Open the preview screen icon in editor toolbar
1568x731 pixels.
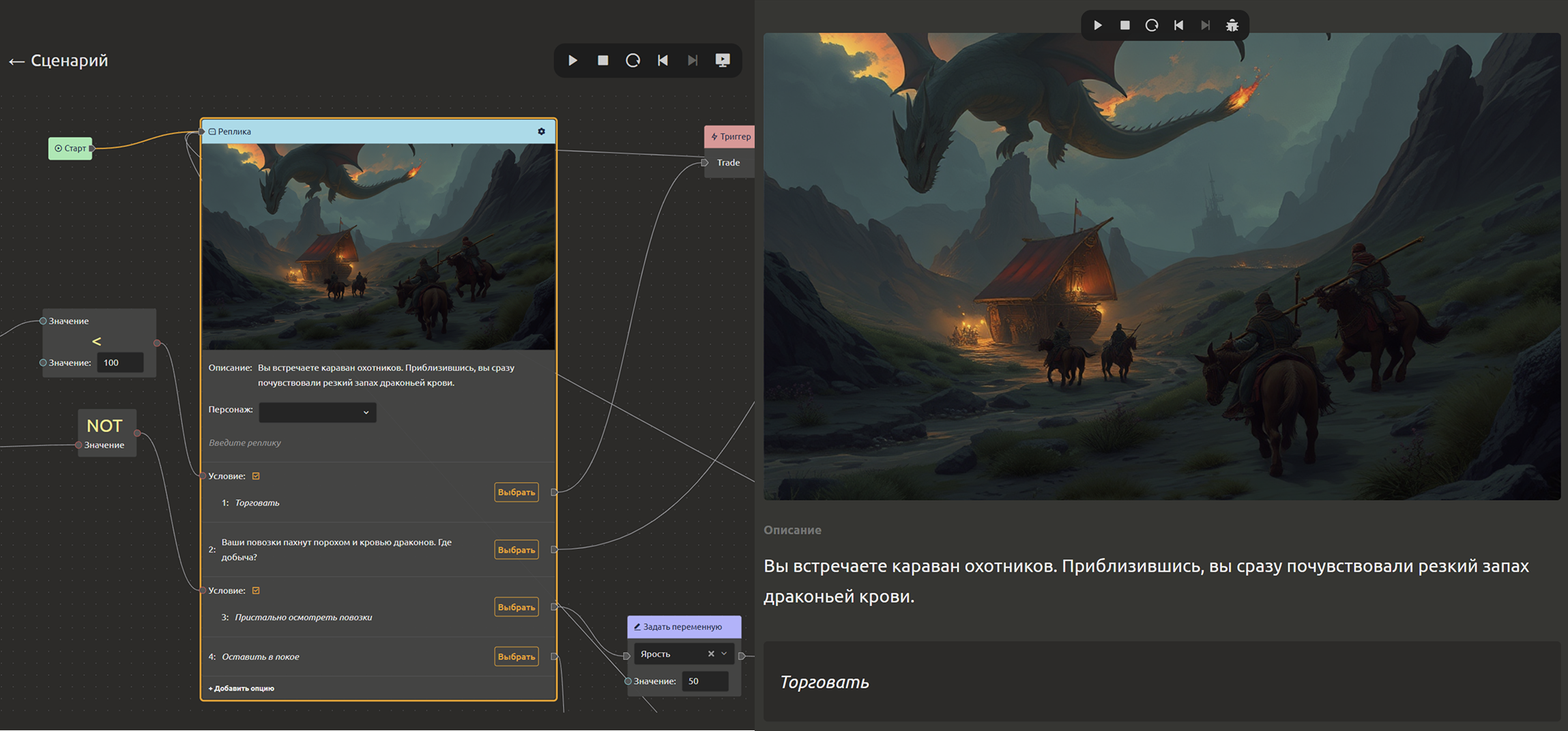pos(723,61)
